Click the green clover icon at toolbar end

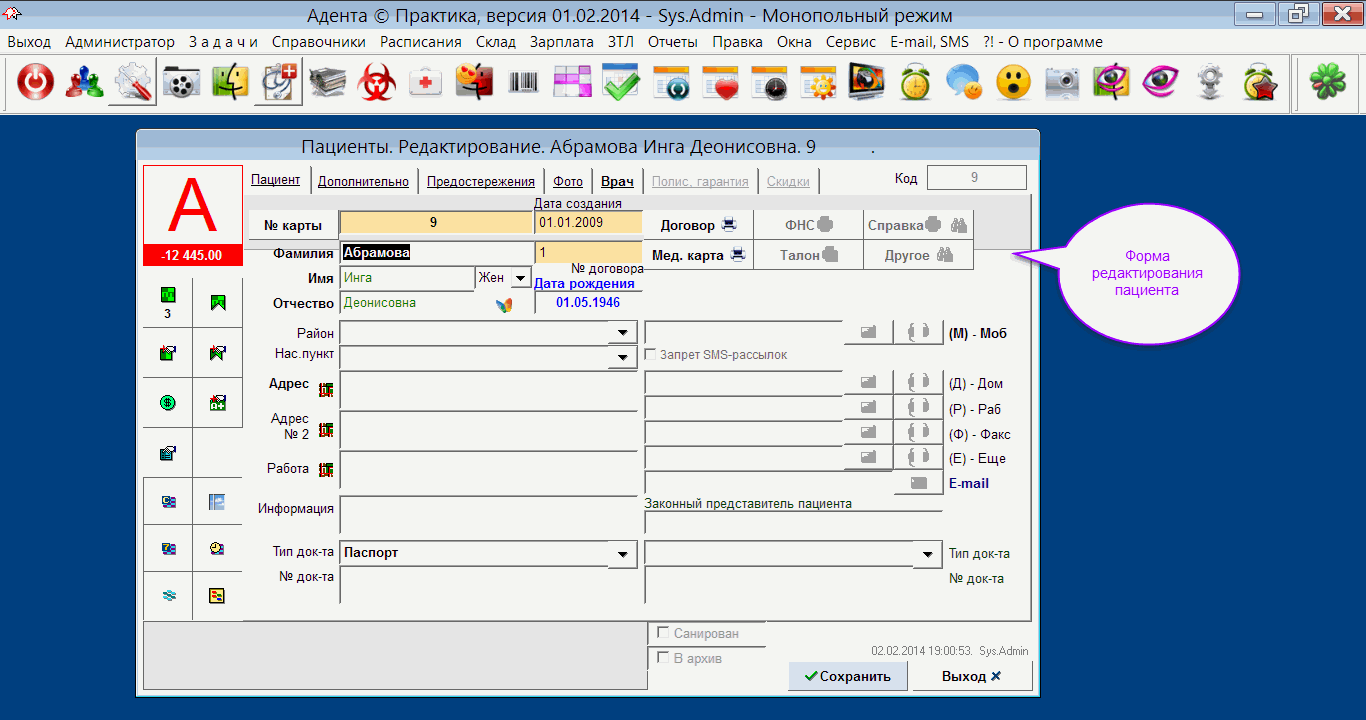1326,84
